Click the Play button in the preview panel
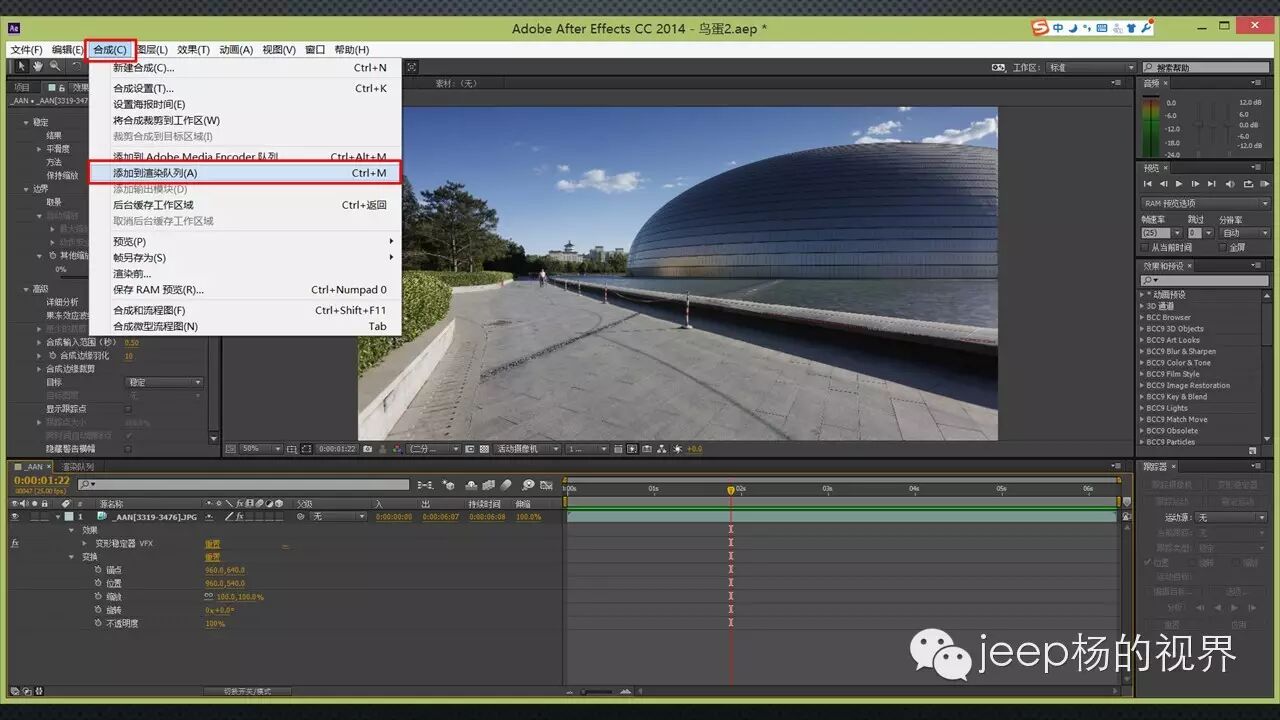This screenshot has height=720, width=1280. pyautogui.click(x=1179, y=184)
